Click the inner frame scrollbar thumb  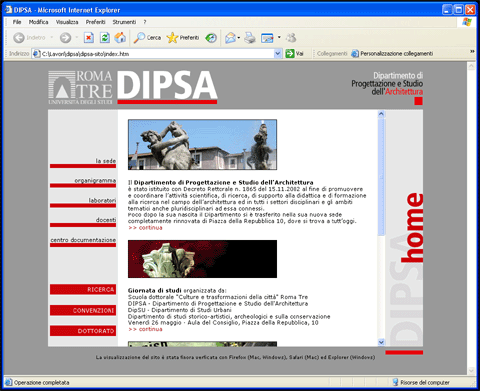pos(381,177)
